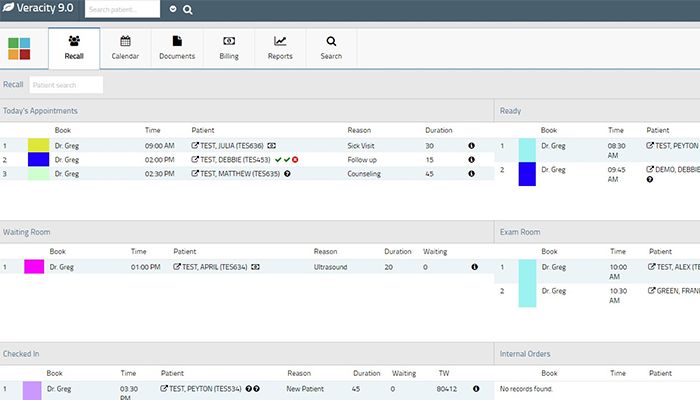This screenshot has height=400, width=700.
Task: Click Sick Visit reason cell
Action: point(361,146)
